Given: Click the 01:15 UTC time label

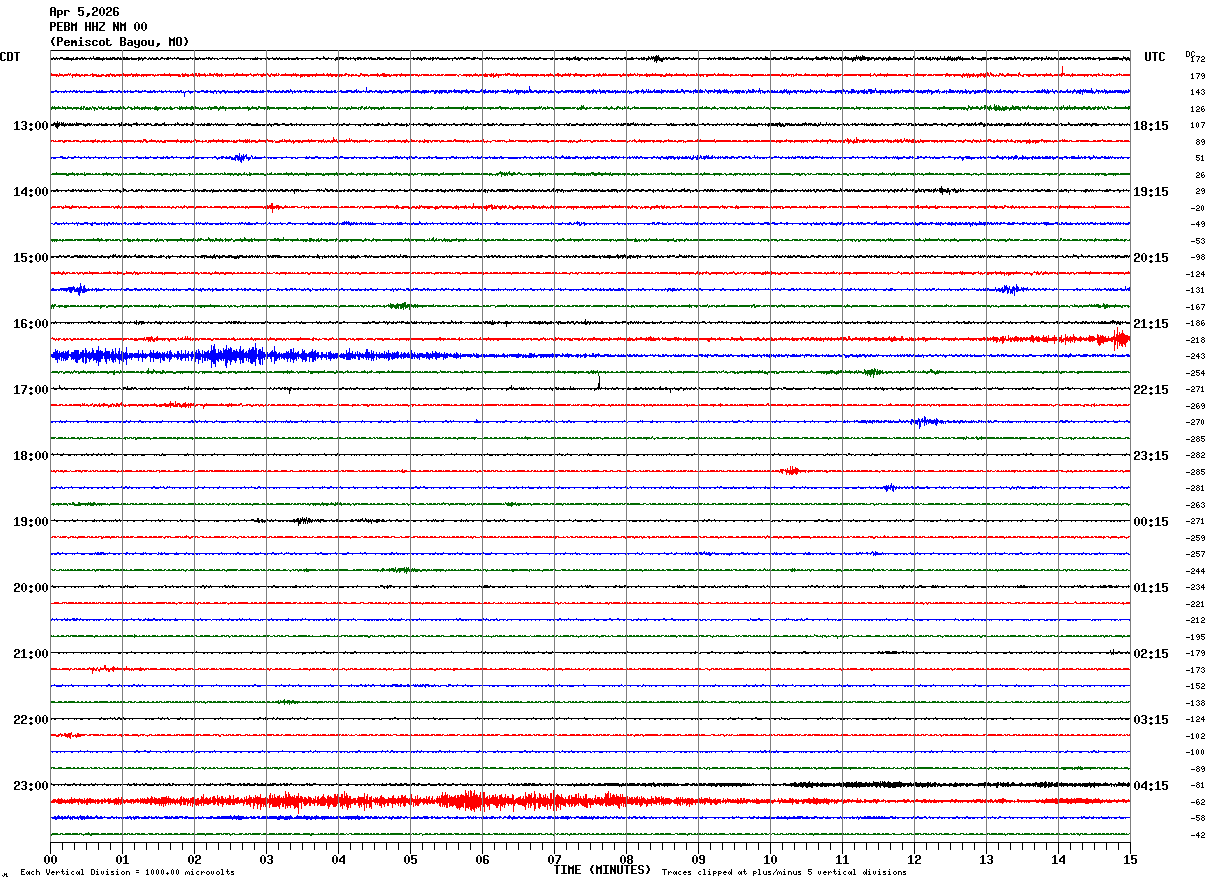Looking at the screenshot, I should (x=1151, y=588).
